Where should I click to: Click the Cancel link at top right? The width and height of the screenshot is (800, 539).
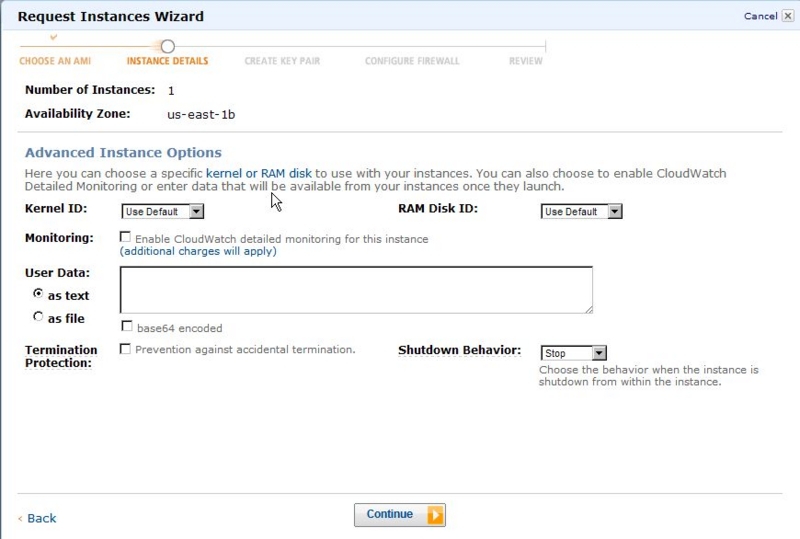point(760,16)
